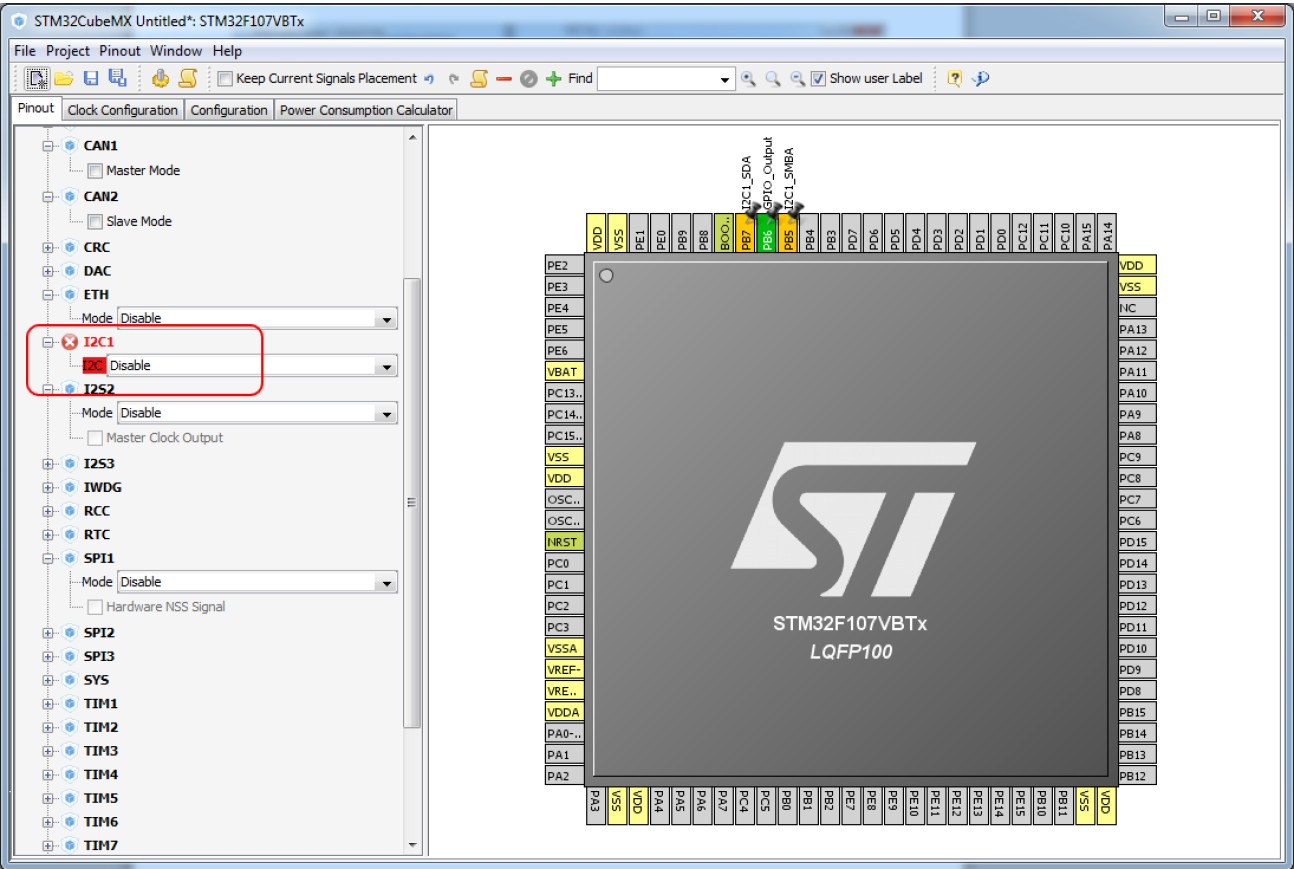Screen dimensions: 1294x869
Task: Uncheck Show user Label
Action: (x=818, y=79)
